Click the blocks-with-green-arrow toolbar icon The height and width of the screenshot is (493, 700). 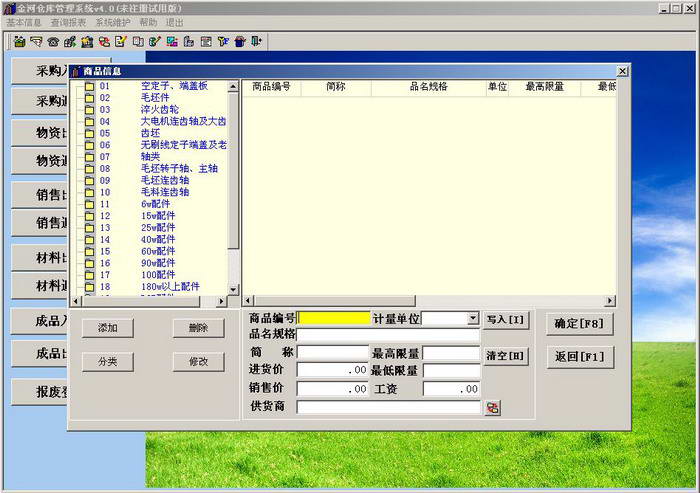(x=70, y=42)
